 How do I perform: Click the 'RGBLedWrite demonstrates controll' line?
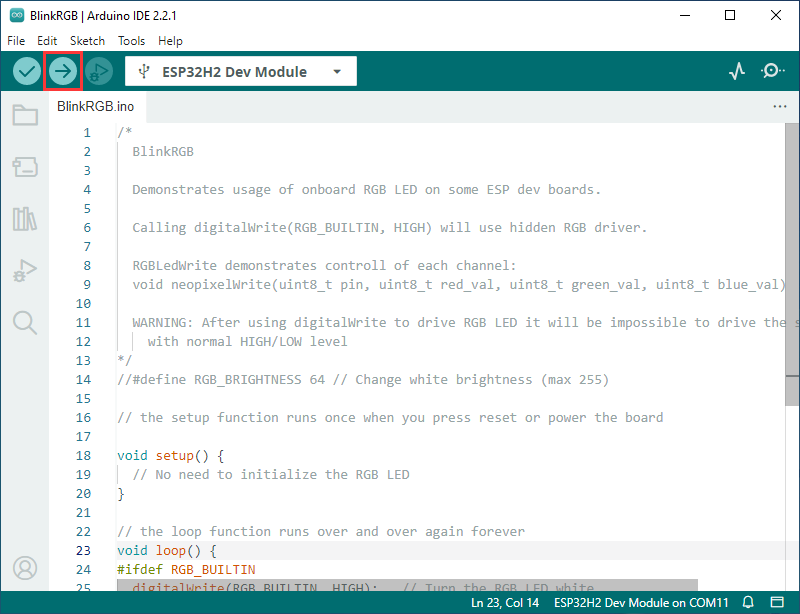324,266
